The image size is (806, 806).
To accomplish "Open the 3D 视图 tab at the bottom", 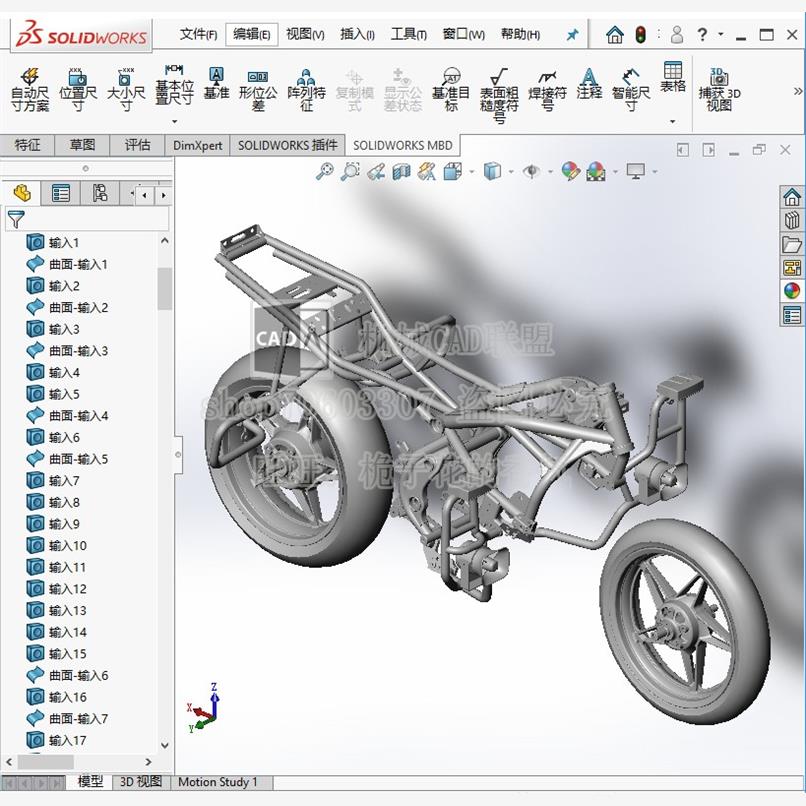I will coord(141,782).
